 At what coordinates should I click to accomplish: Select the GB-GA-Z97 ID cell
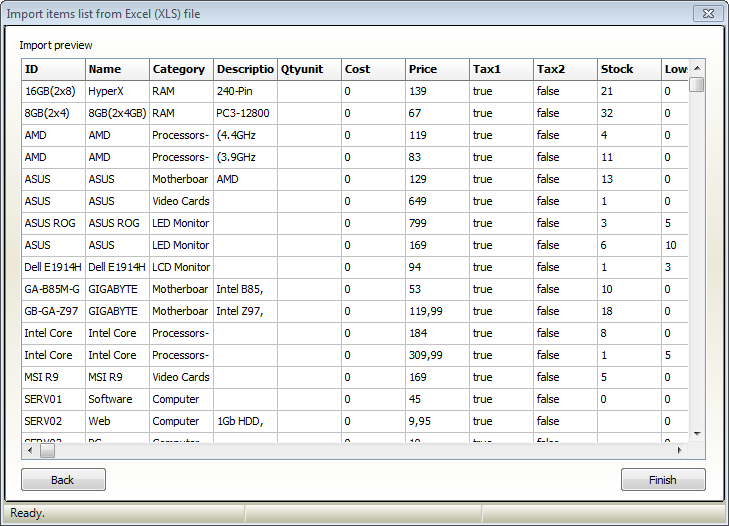click(53, 311)
